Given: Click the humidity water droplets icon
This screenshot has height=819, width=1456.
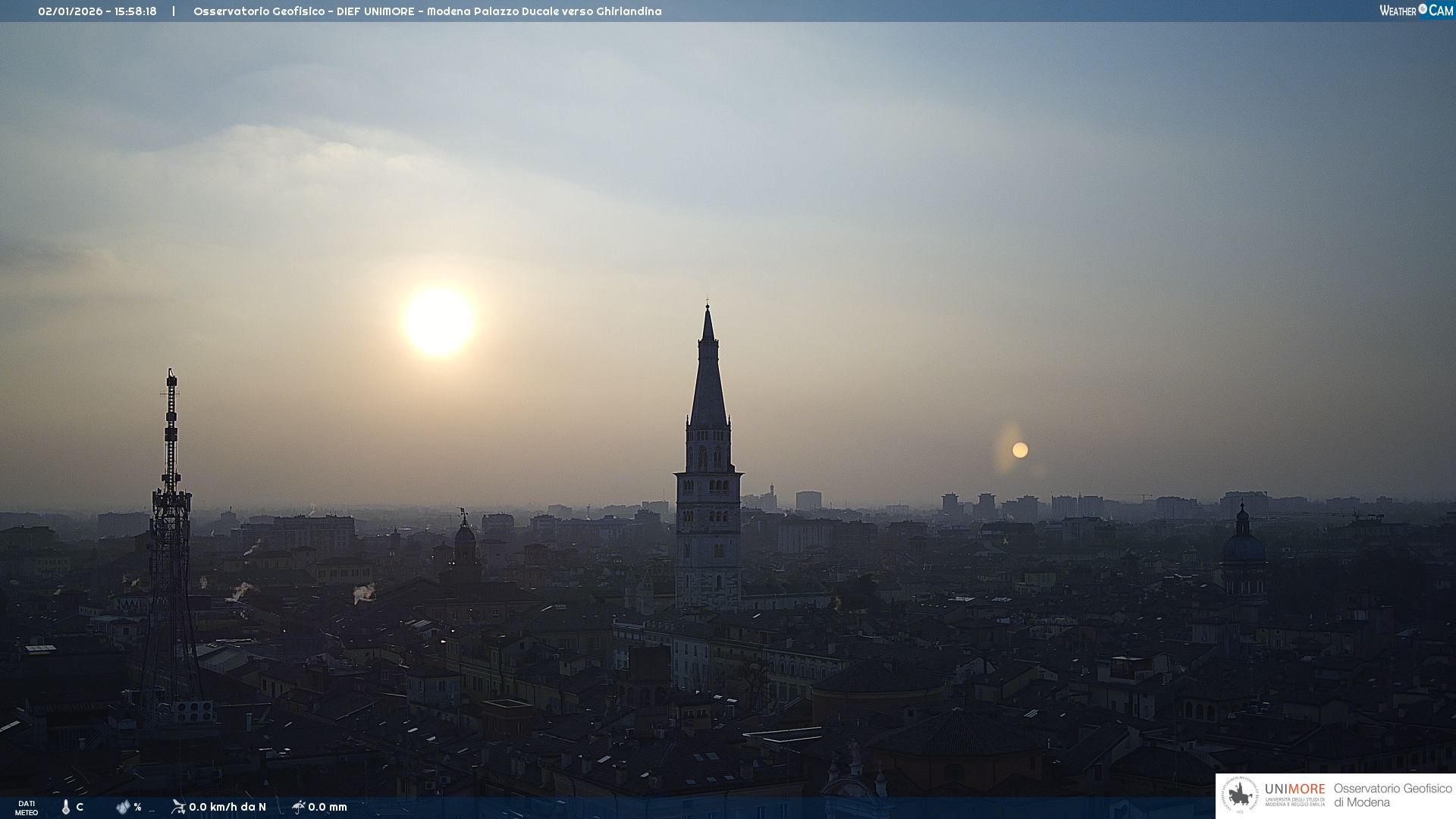Looking at the screenshot, I should (x=123, y=807).
